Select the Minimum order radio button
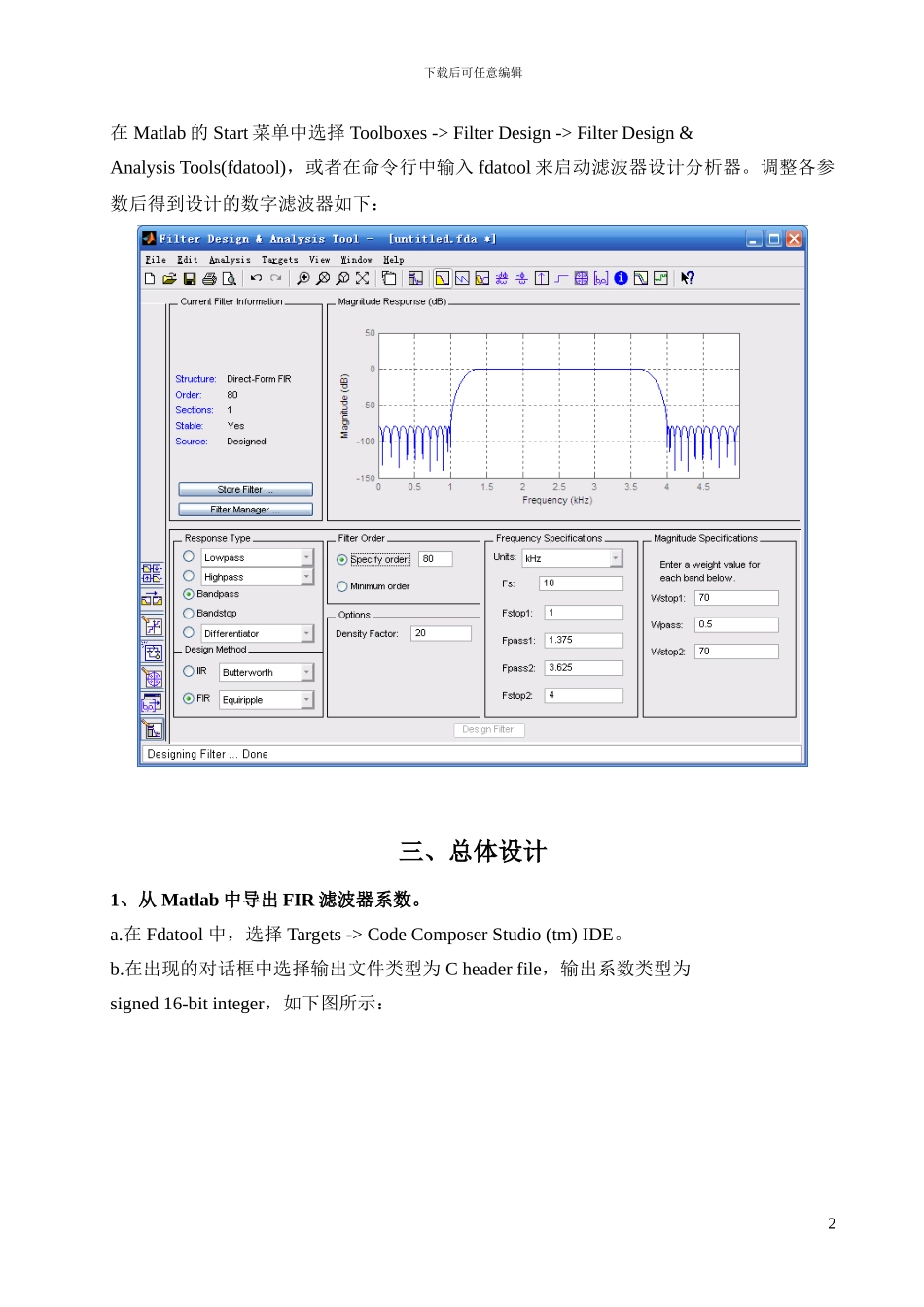Image resolution: width=924 pixels, height=1307 pixels. click(x=342, y=586)
